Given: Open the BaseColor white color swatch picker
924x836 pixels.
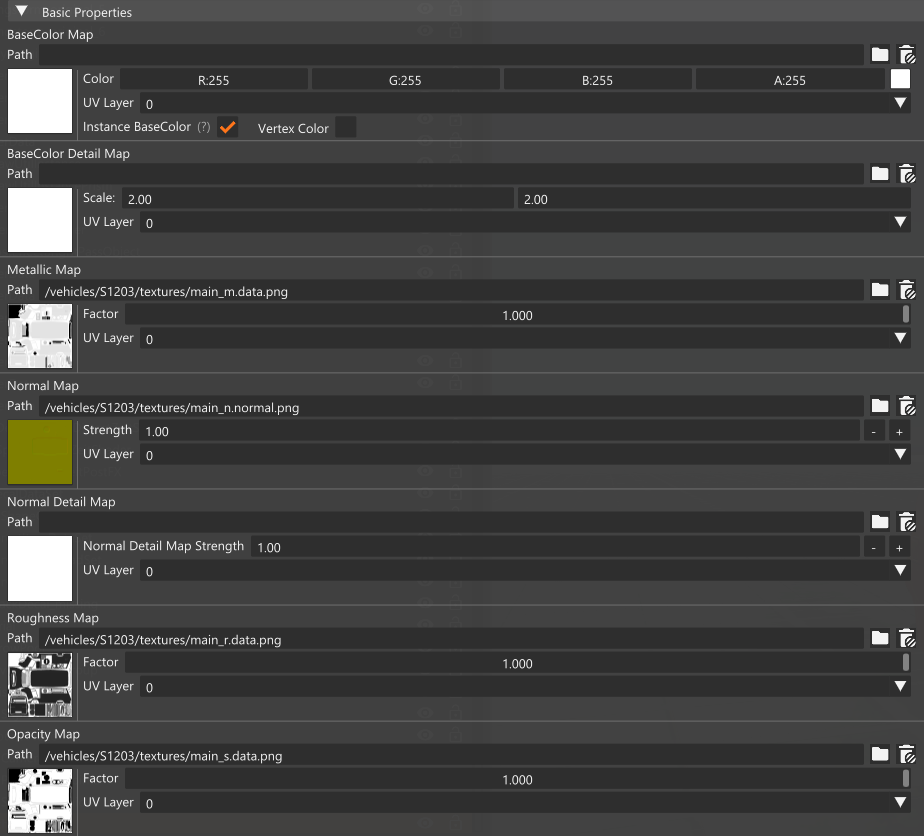Looking at the screenshot, I should pyautogui.click(x=900, y=79).
